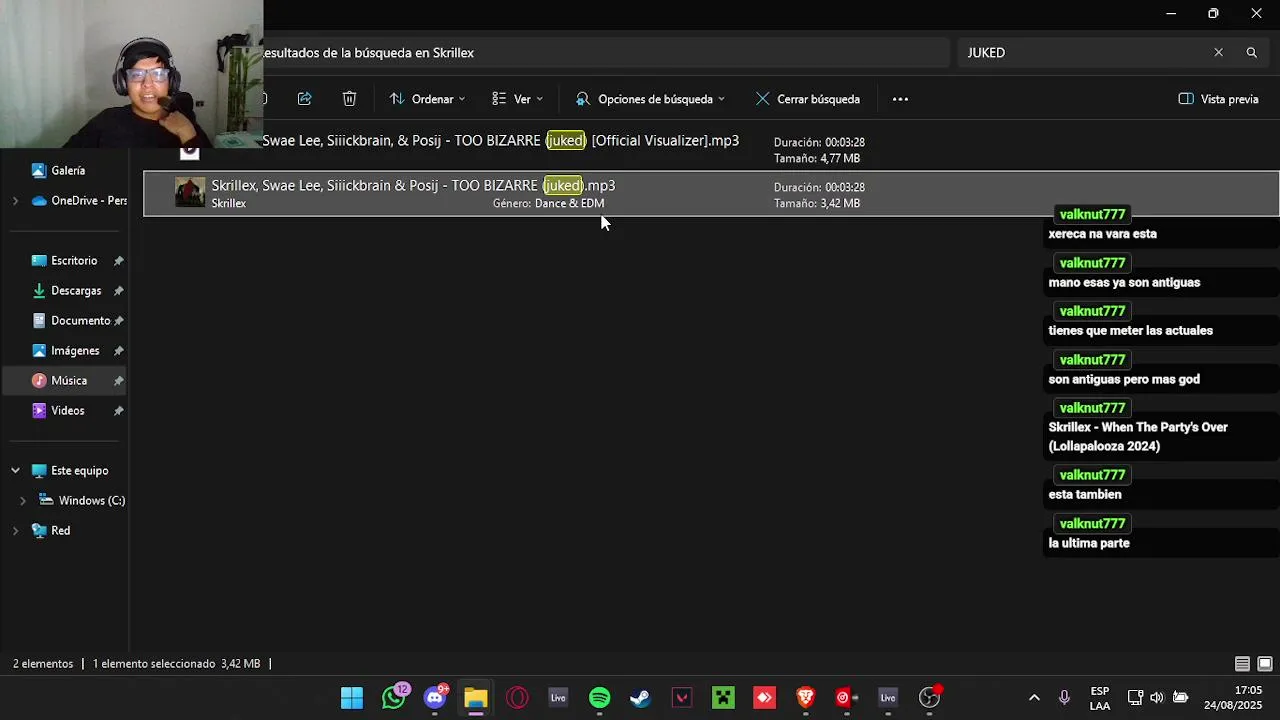Click the pin icon beside Música
Image resolution: width=1280 pixels, height=720 pixels.
(118, 381)
